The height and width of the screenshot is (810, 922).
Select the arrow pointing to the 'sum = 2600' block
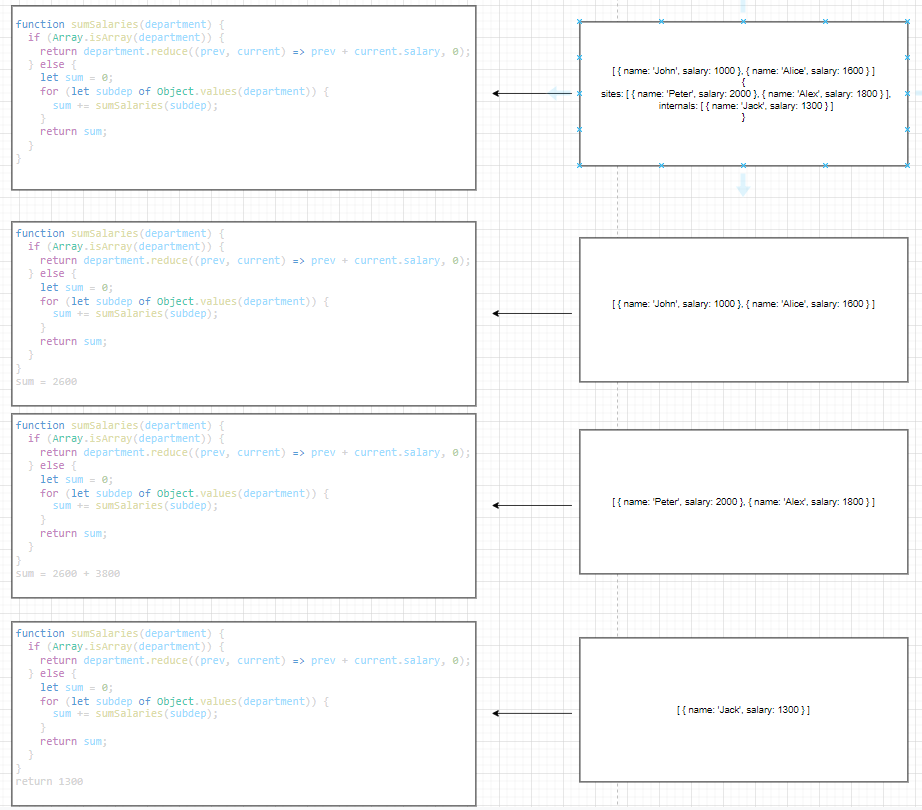coord(532,313)
